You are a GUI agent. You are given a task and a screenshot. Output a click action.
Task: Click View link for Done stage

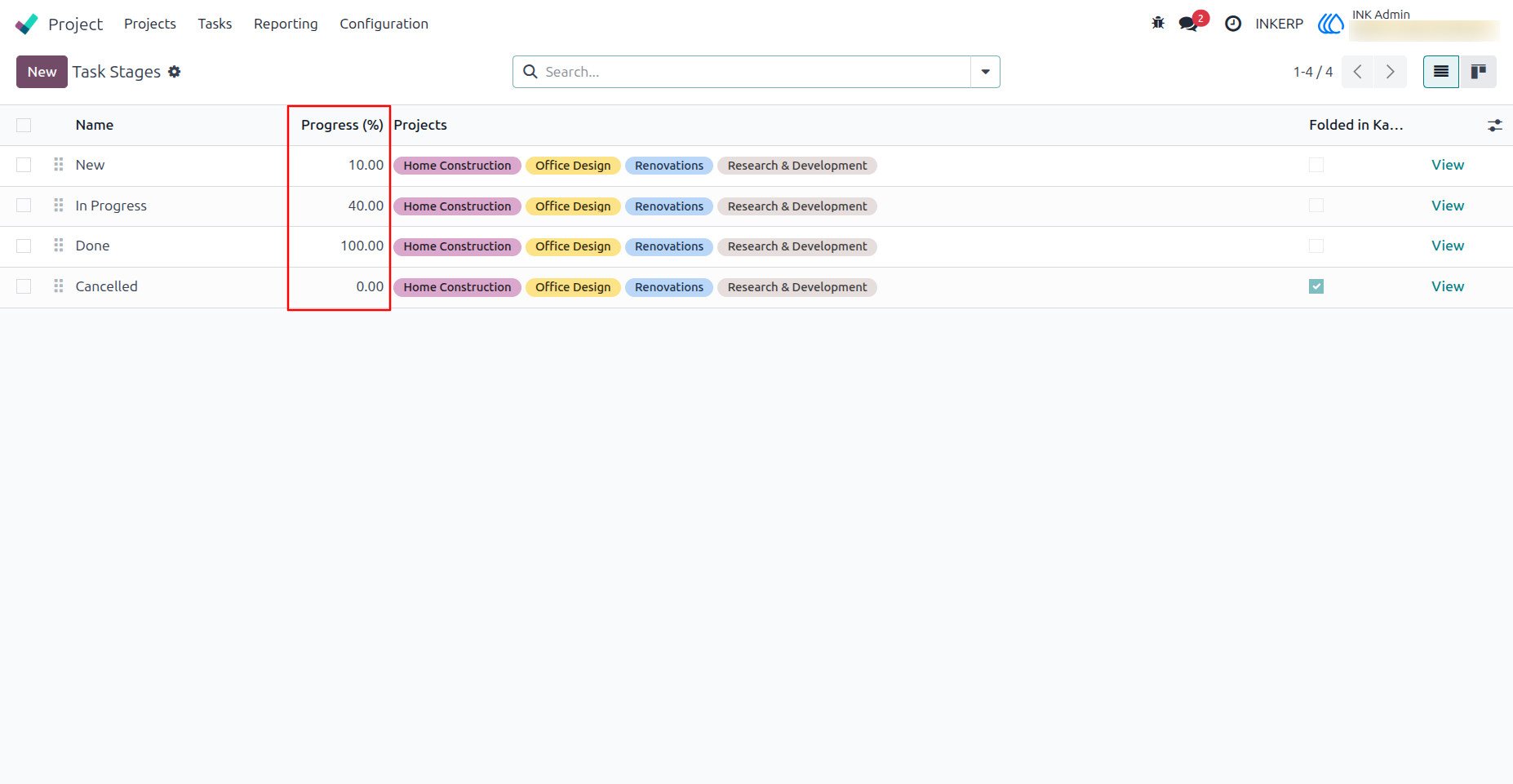click(1448, 246)
